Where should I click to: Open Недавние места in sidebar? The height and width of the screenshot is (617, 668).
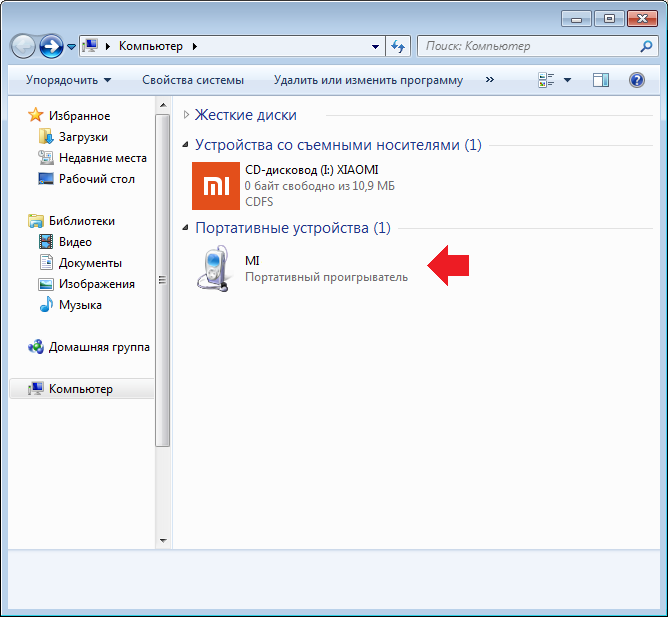(x=103, y=158)
